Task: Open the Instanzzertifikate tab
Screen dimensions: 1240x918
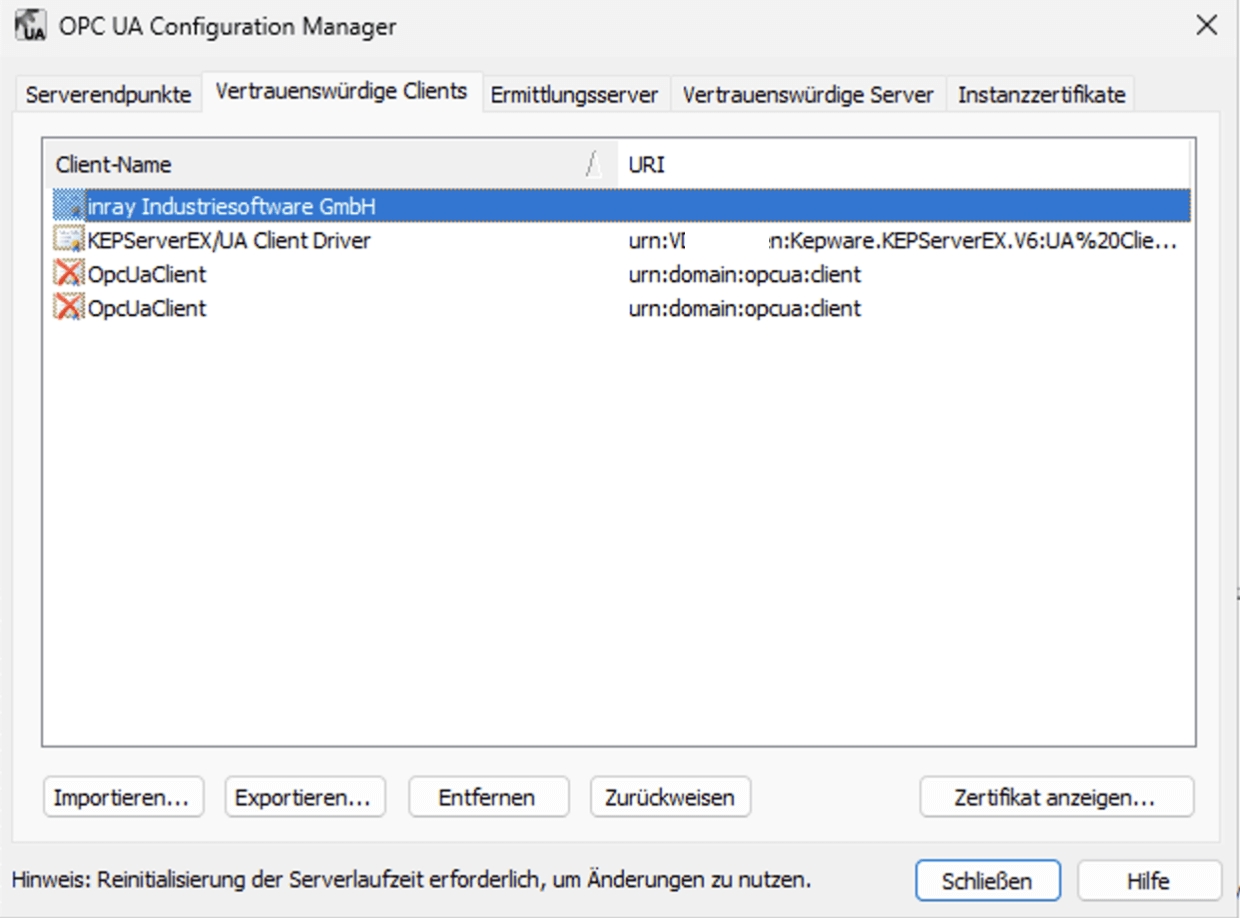Action: (x=1041, y=95)
